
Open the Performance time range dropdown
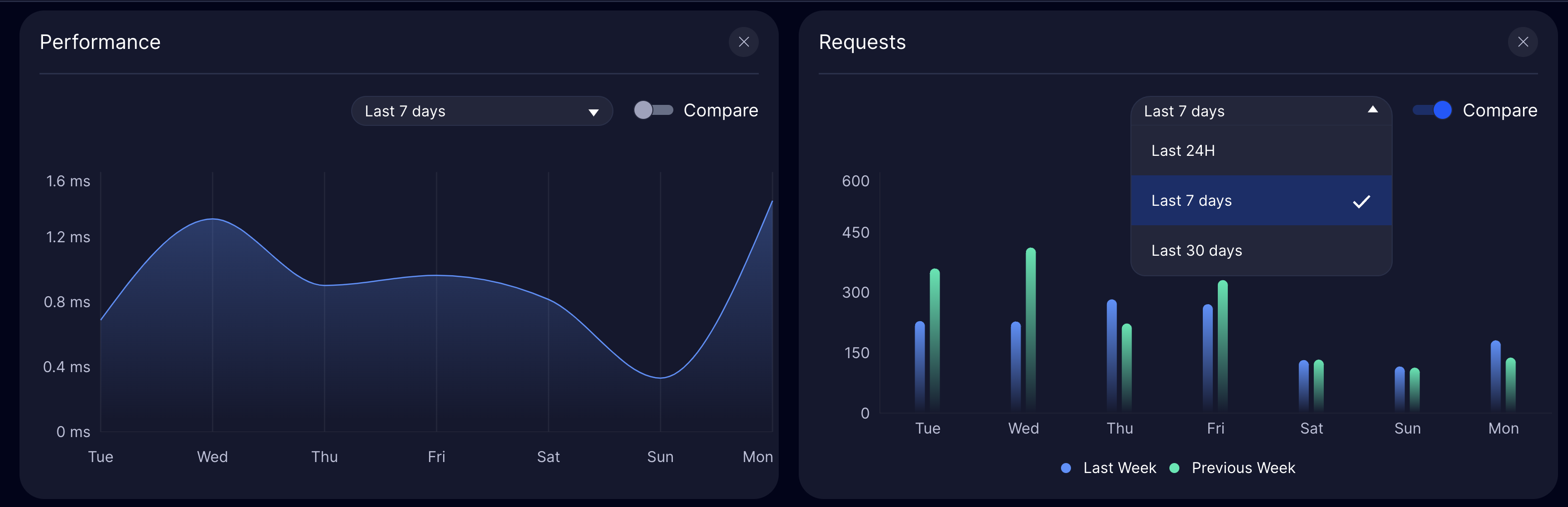point(481,111)
